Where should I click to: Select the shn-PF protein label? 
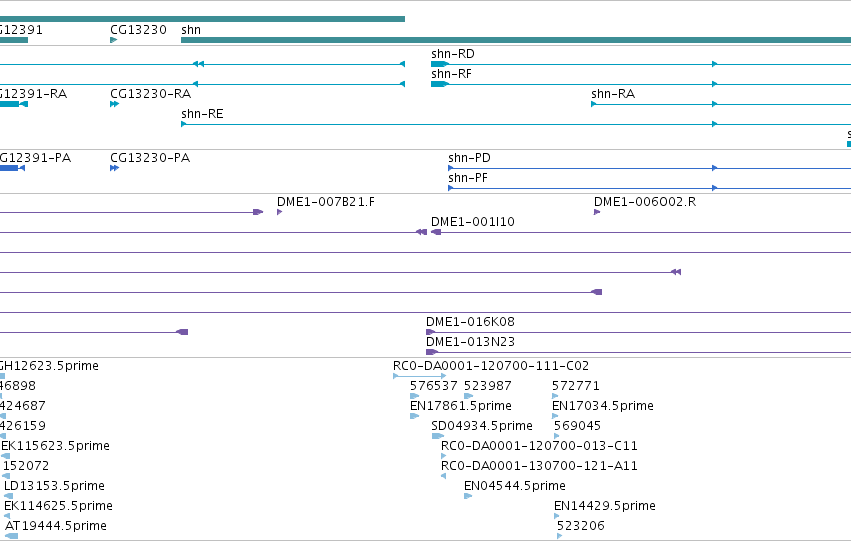tap(468, 178)
